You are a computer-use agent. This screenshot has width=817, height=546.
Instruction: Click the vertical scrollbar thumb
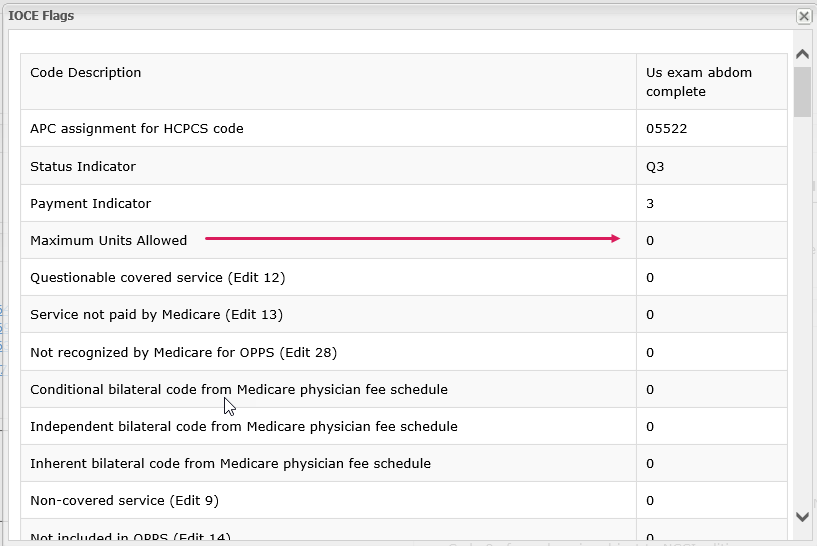[x=802, y=92]
